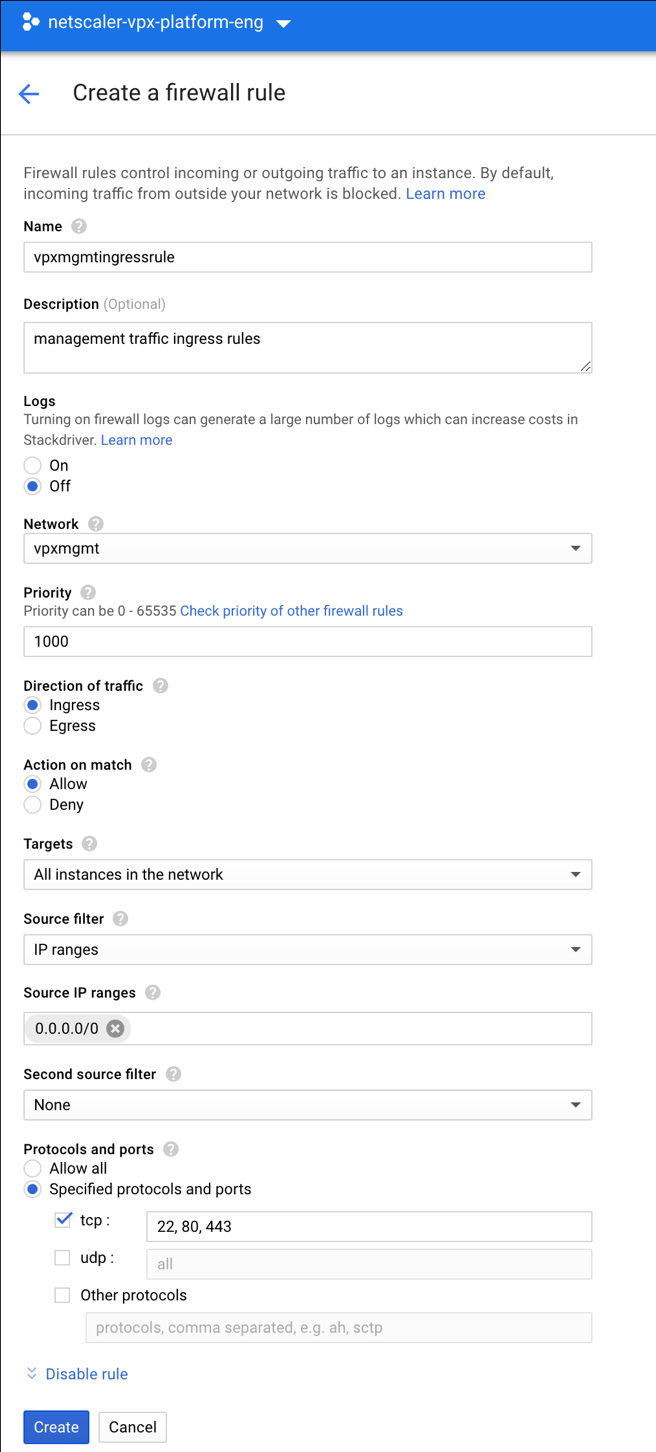Select Specified protocols and ports radio button
Screen dimensions: 656x1452
pos(33,1189)
